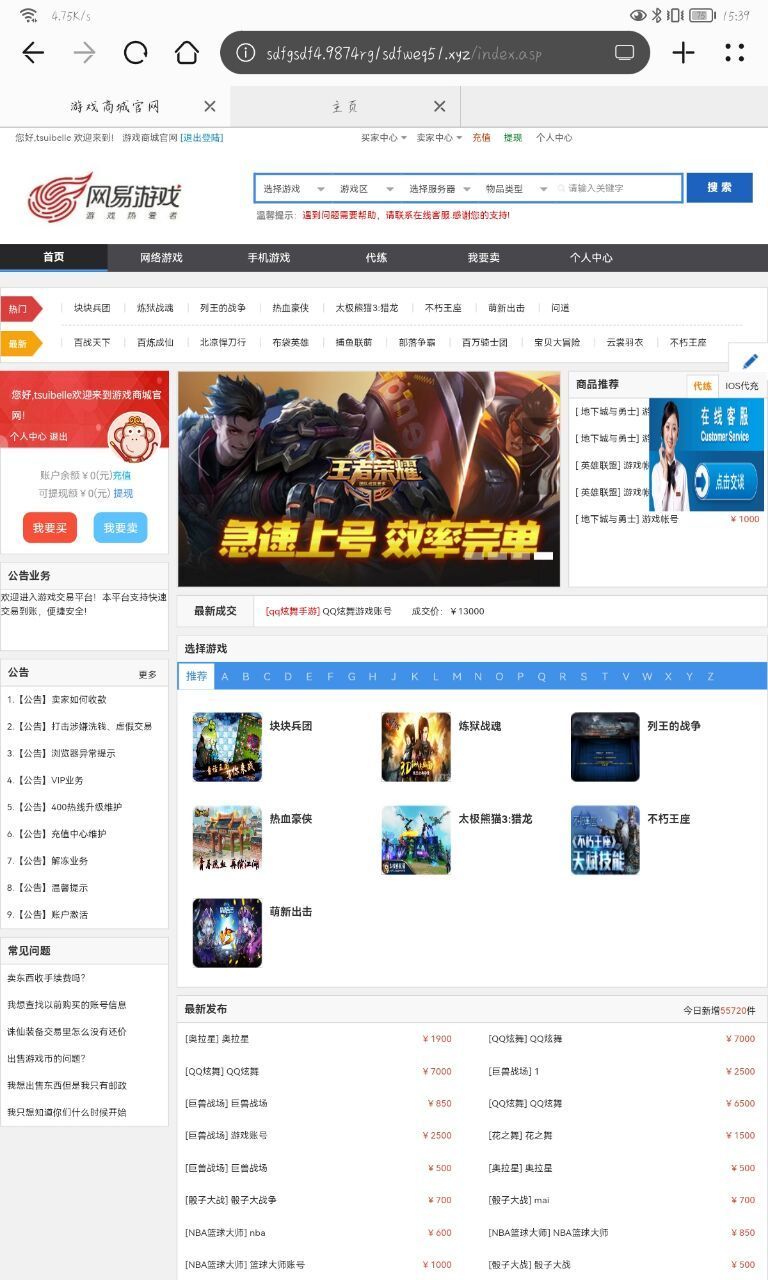Open the 物品类型 dropdown
The image size is (768, 1280).
coord(516,188)
